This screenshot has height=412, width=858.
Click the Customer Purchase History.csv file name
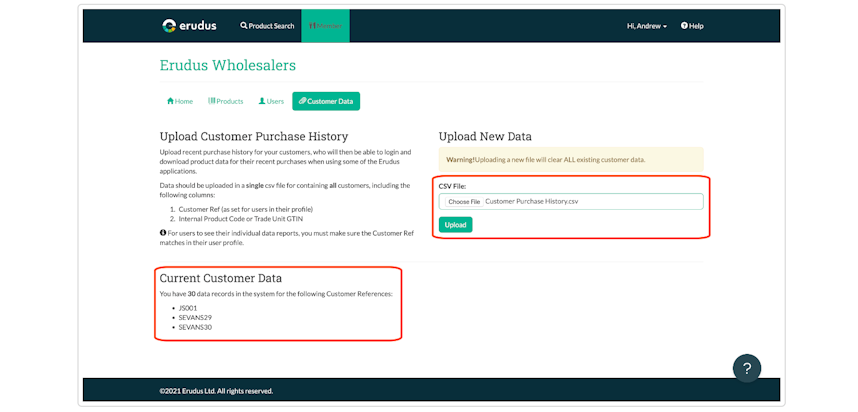[532, 201]
